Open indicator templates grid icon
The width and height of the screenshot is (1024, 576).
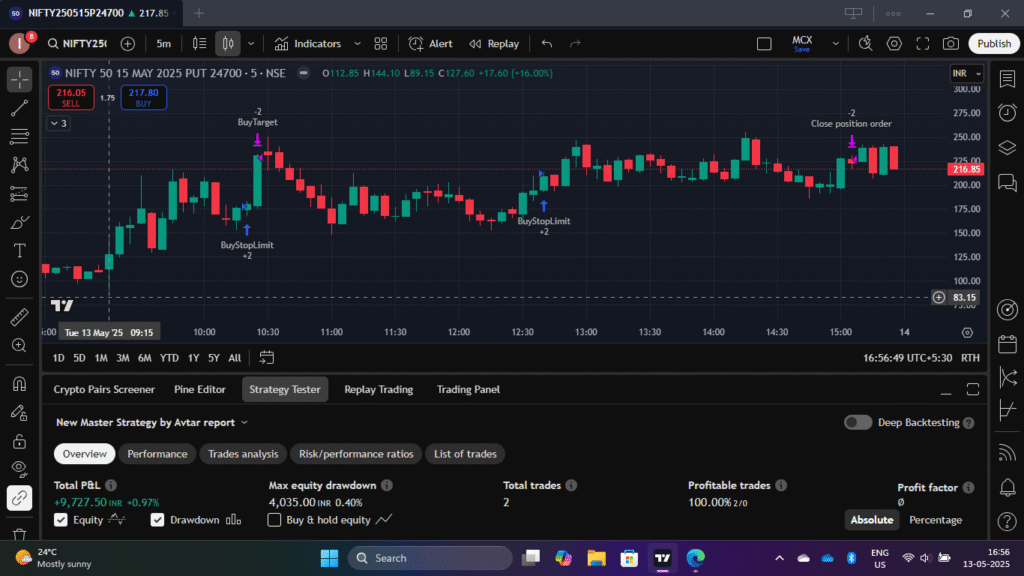point(381,44)
